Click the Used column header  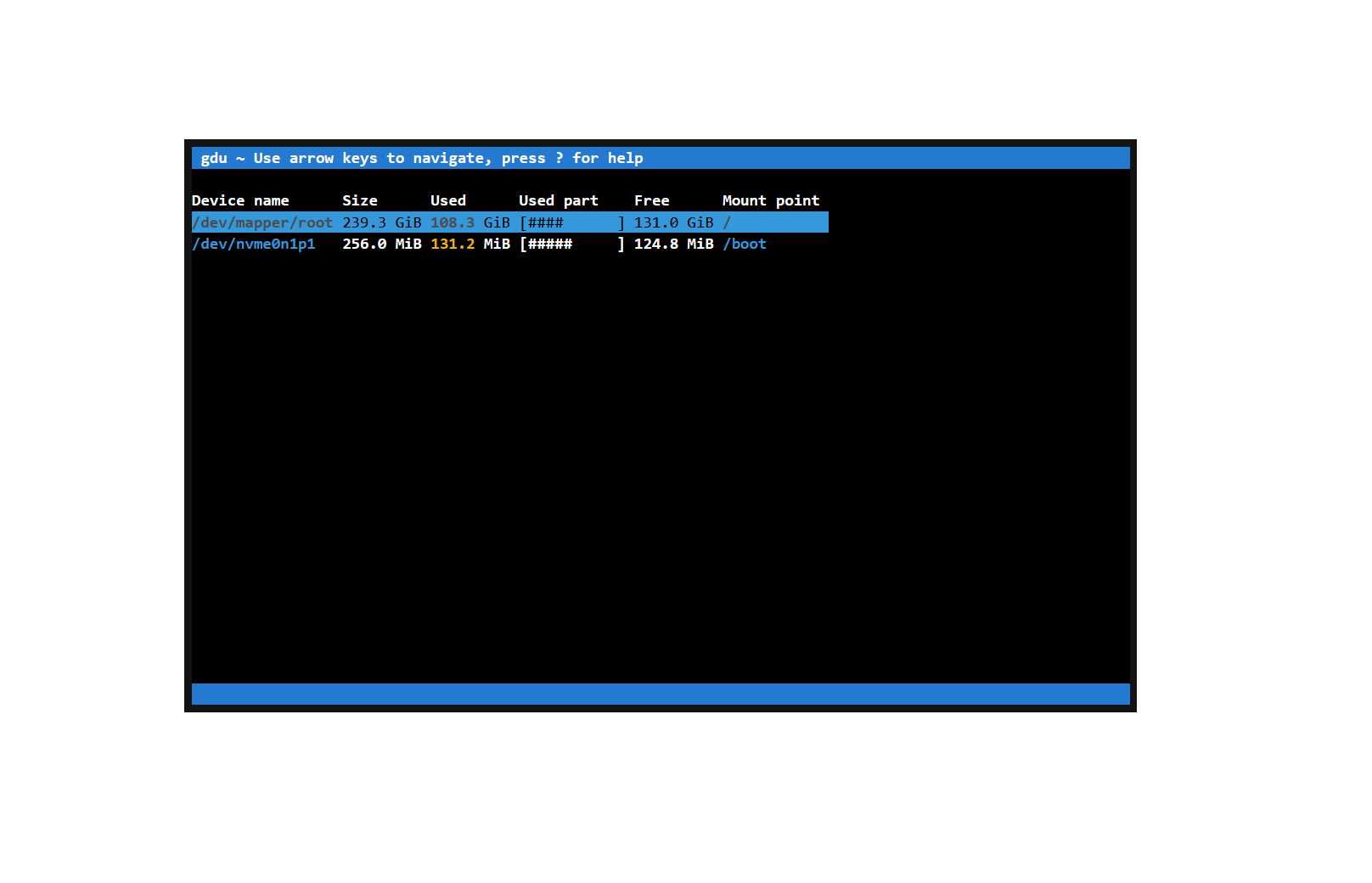pos(447,200)
